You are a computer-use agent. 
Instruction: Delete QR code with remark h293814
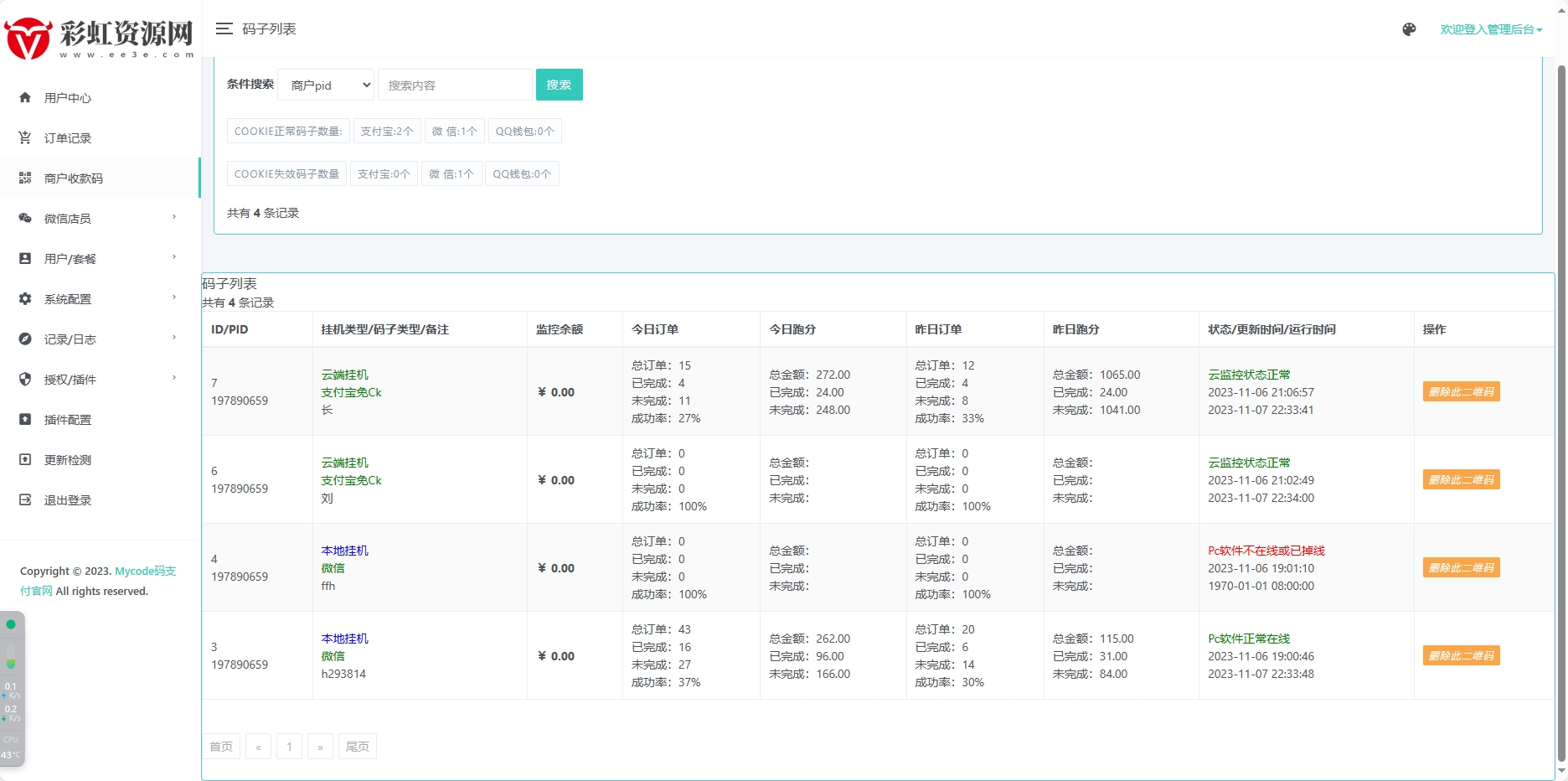point(1461,656)
